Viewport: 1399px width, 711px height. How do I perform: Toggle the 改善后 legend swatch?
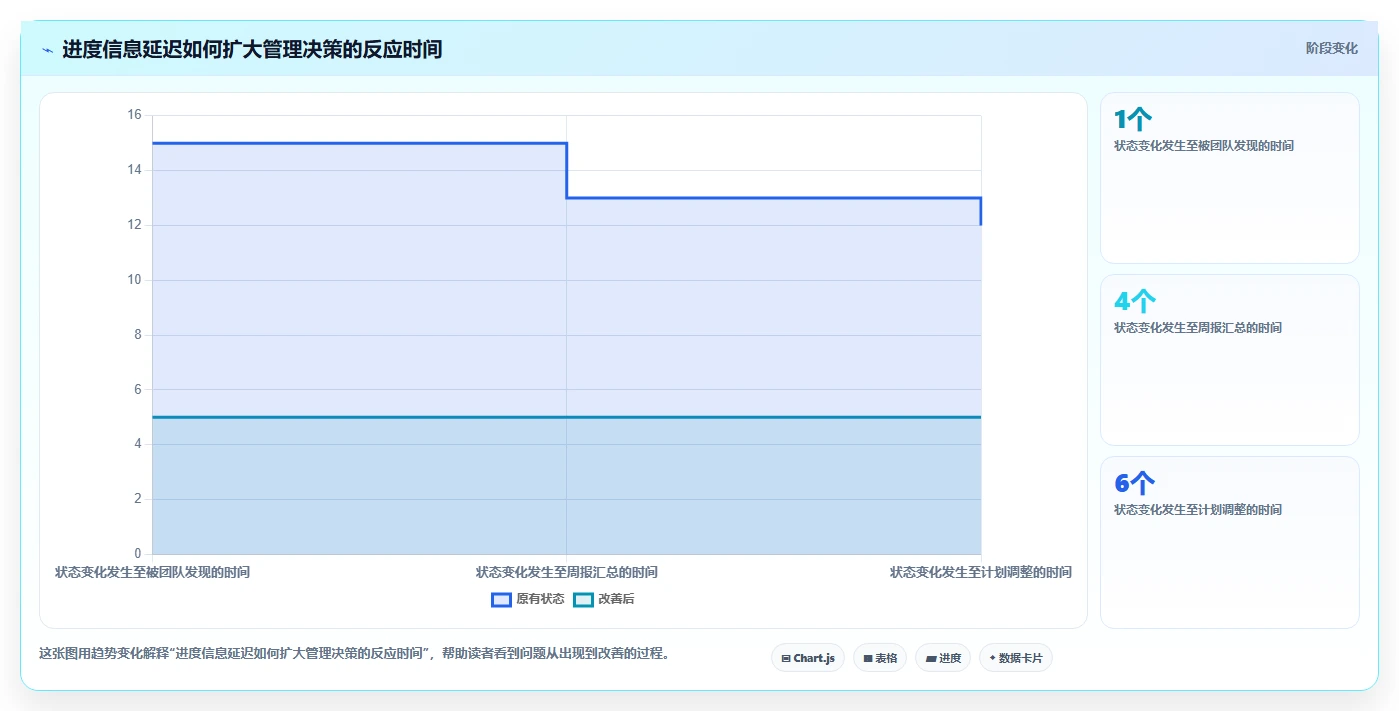tap(583, 600)
